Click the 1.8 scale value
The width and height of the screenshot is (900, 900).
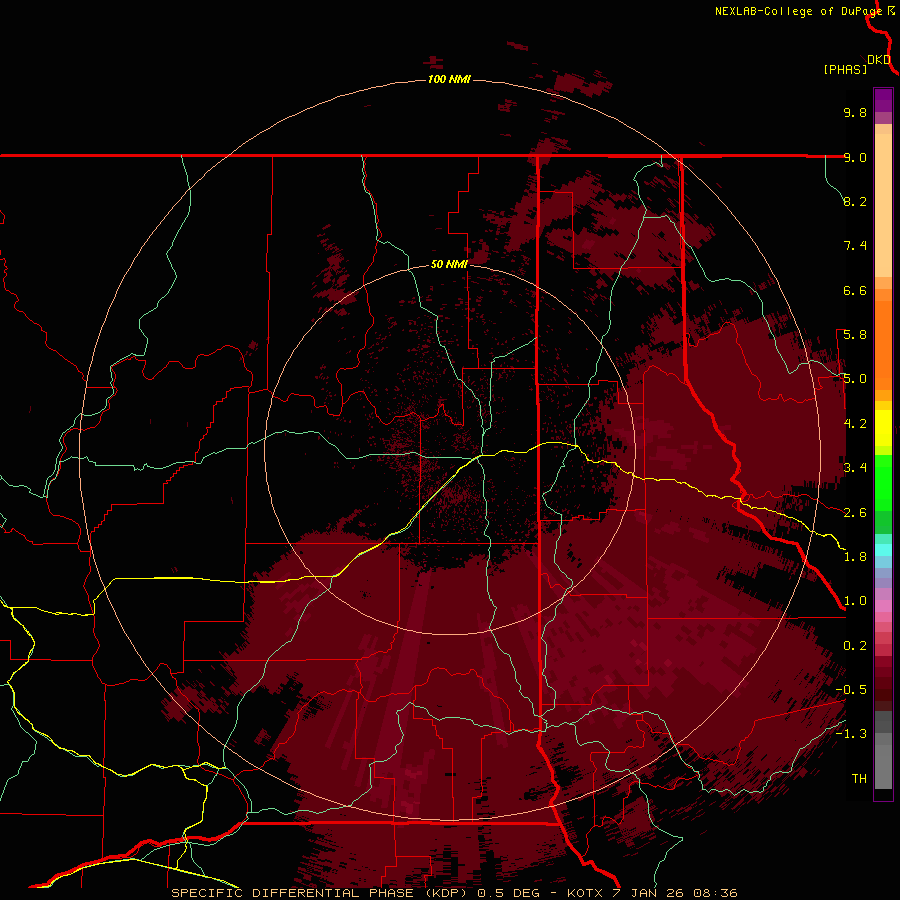[x=855, y=557]
